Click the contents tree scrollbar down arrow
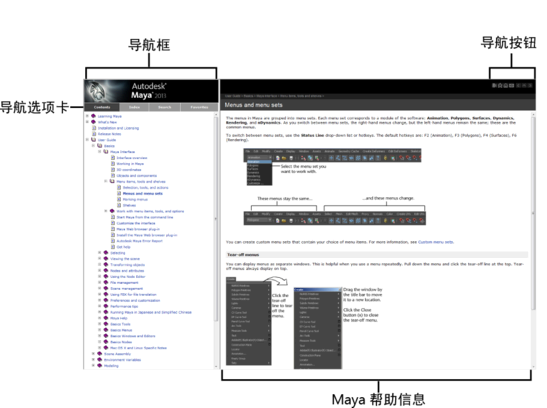Screen dimensions: 547x408 pyautogui.click(x=216, y=367)
